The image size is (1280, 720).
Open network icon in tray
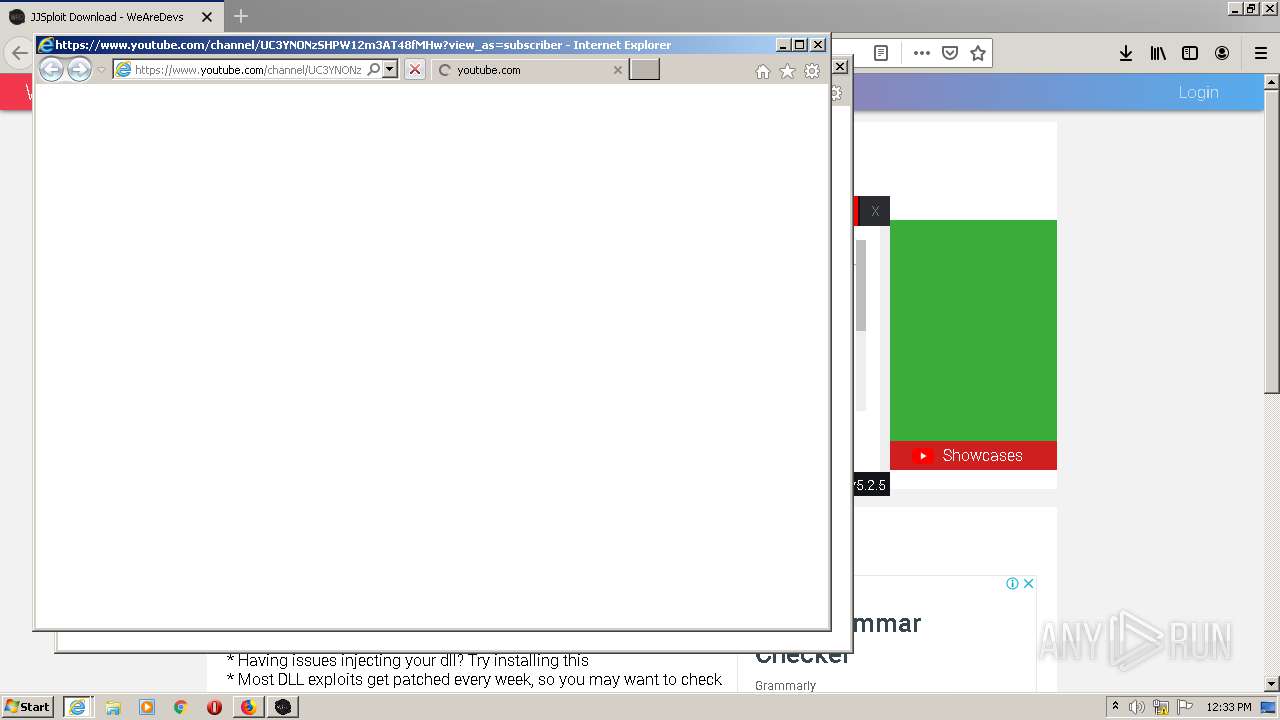click(1161, 707)
